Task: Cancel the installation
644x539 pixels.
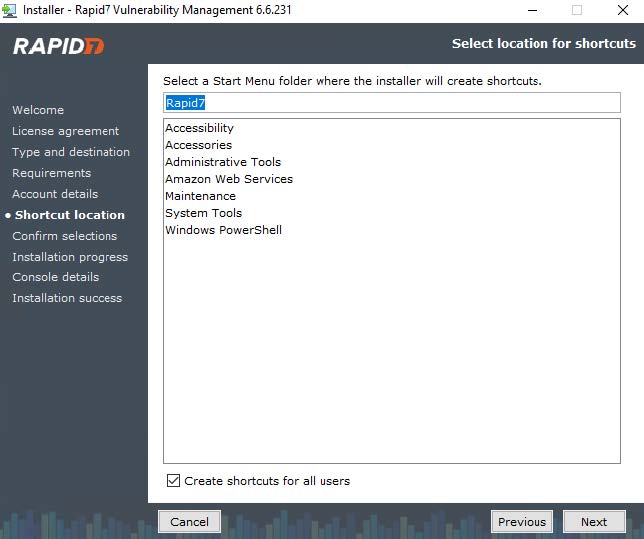Action: (x=189, y=522)
